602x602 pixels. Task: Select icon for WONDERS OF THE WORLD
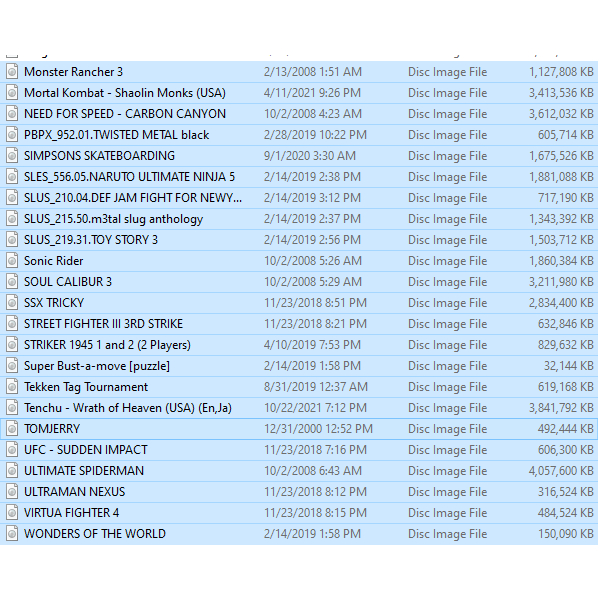pos(12,534)
